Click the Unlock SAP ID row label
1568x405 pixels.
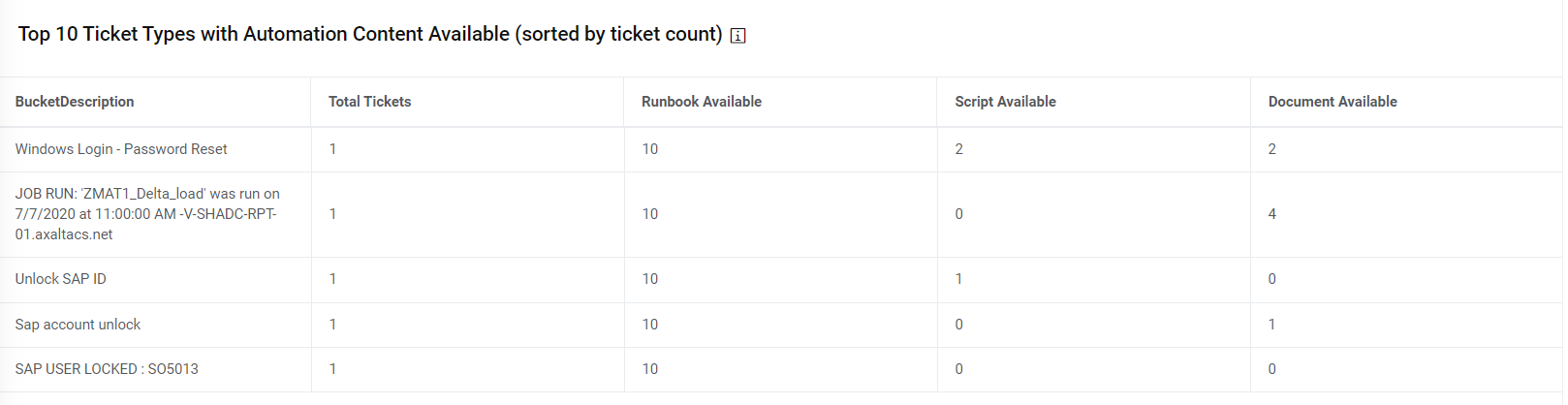(61, 279)
